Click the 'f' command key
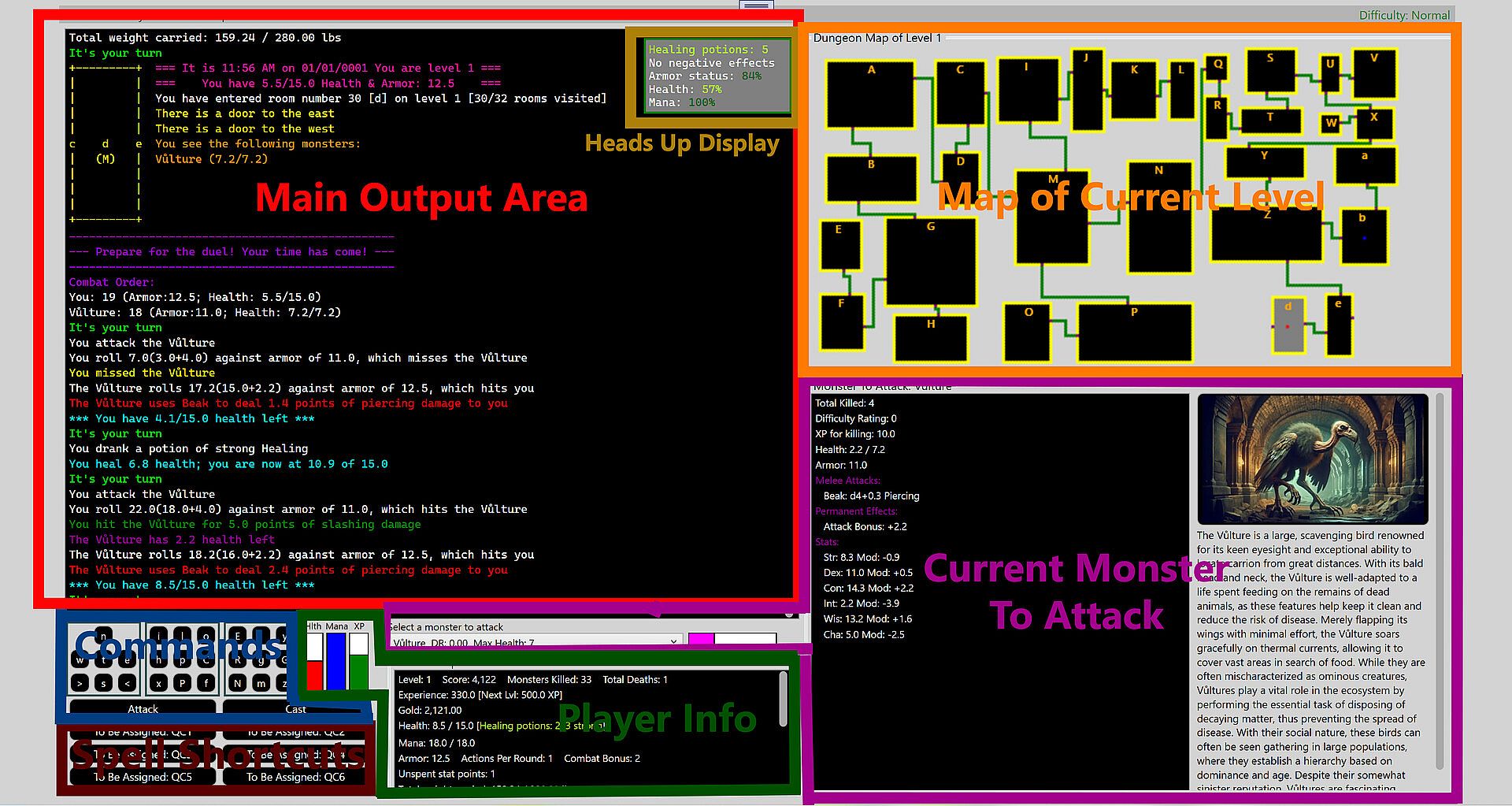 click(x=206, y=683)
